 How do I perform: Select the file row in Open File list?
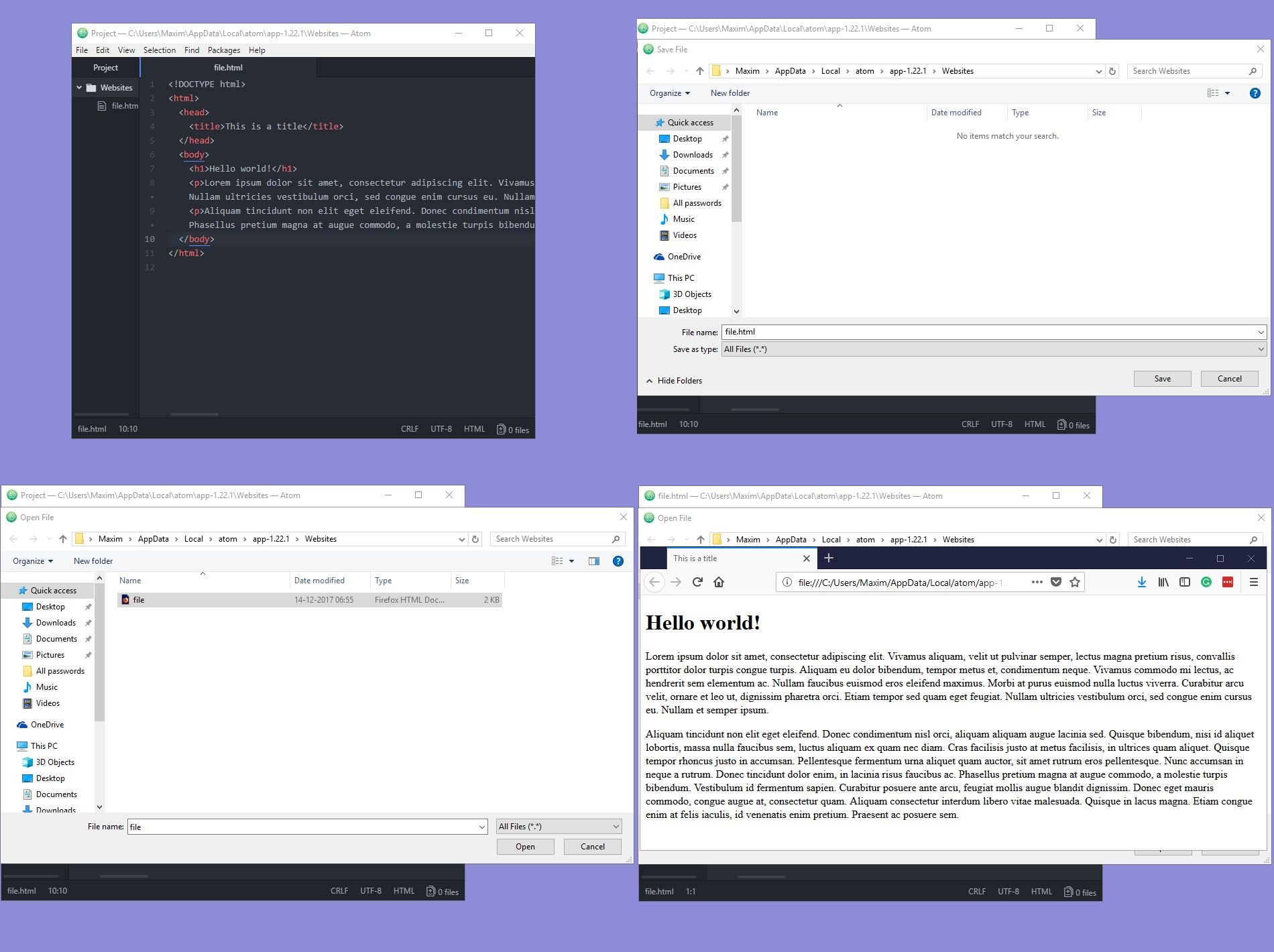(x=309, y=600)
